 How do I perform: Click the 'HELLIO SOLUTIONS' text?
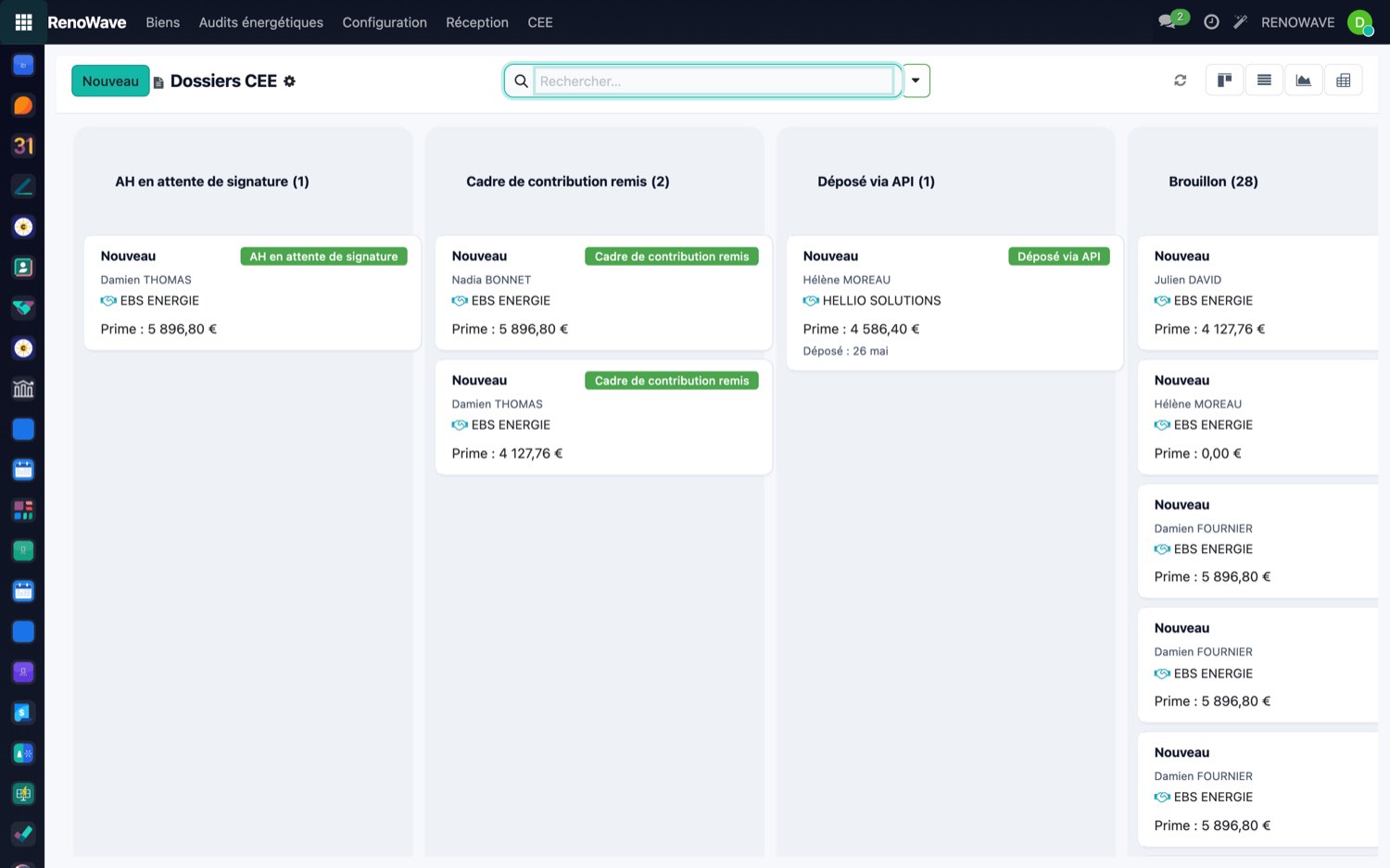pyautogui.click(x=882, y=301)
